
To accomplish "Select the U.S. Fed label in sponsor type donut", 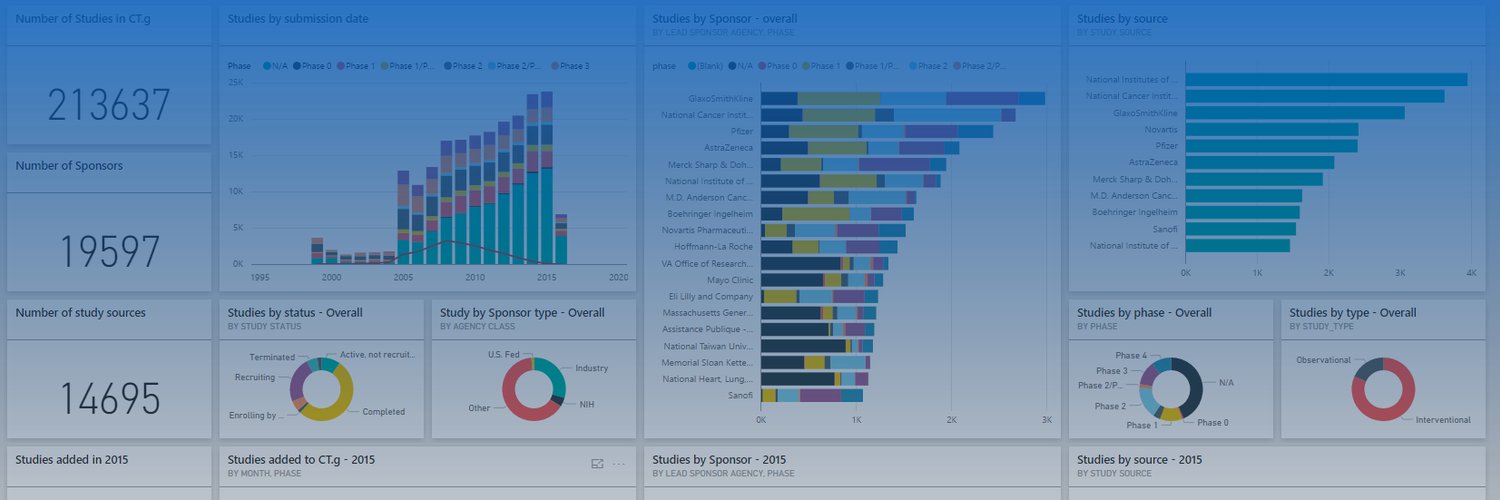I will (x=506, y=355).
